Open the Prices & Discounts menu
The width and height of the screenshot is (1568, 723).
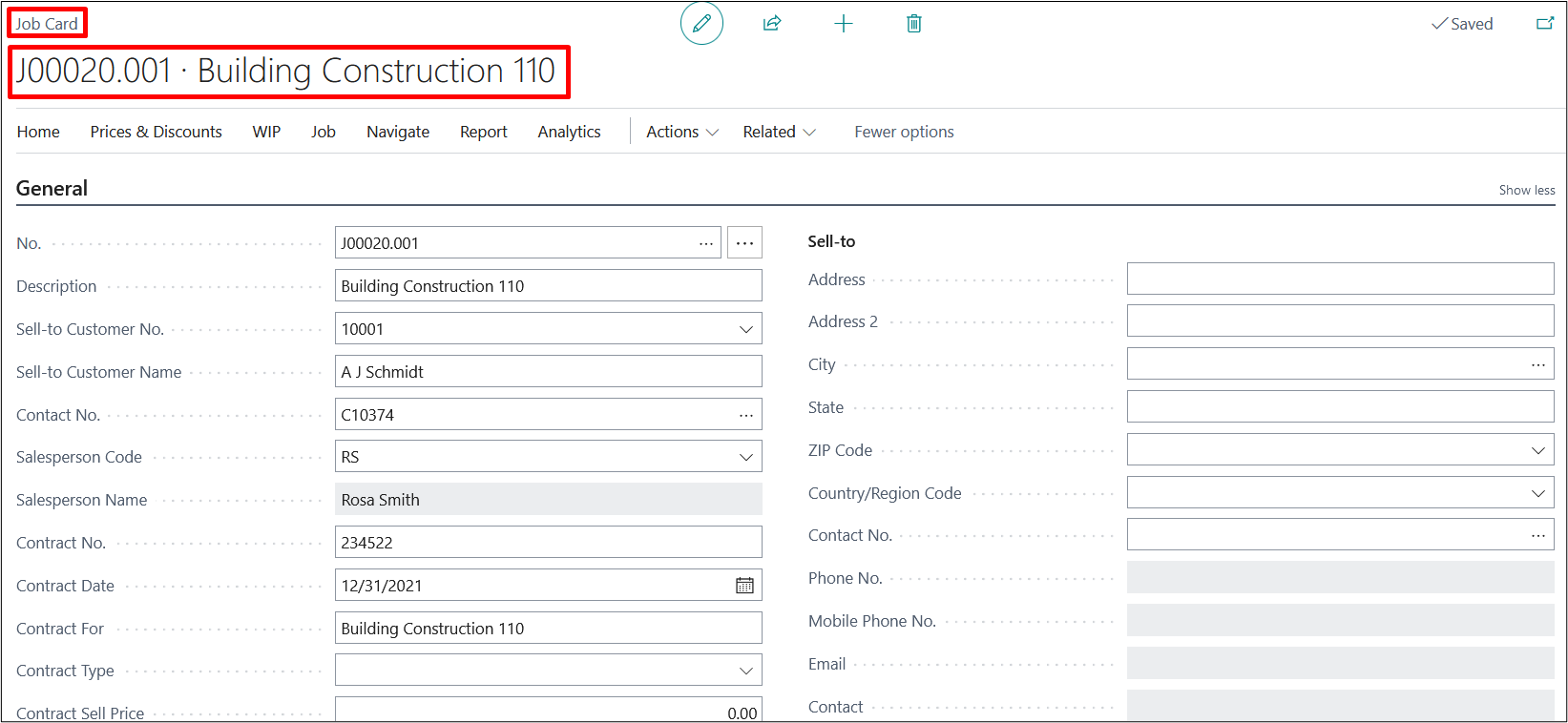click(x=156, y=132)
